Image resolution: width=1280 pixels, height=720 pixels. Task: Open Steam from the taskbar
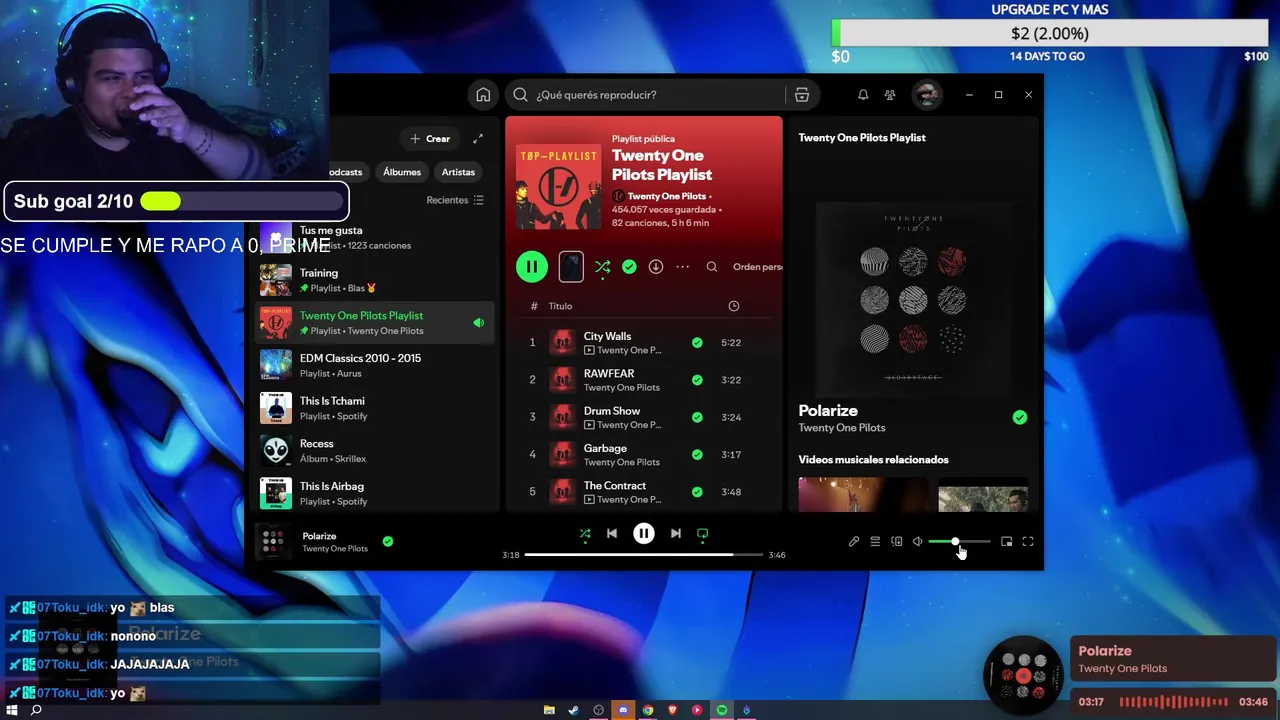[574, 710]
